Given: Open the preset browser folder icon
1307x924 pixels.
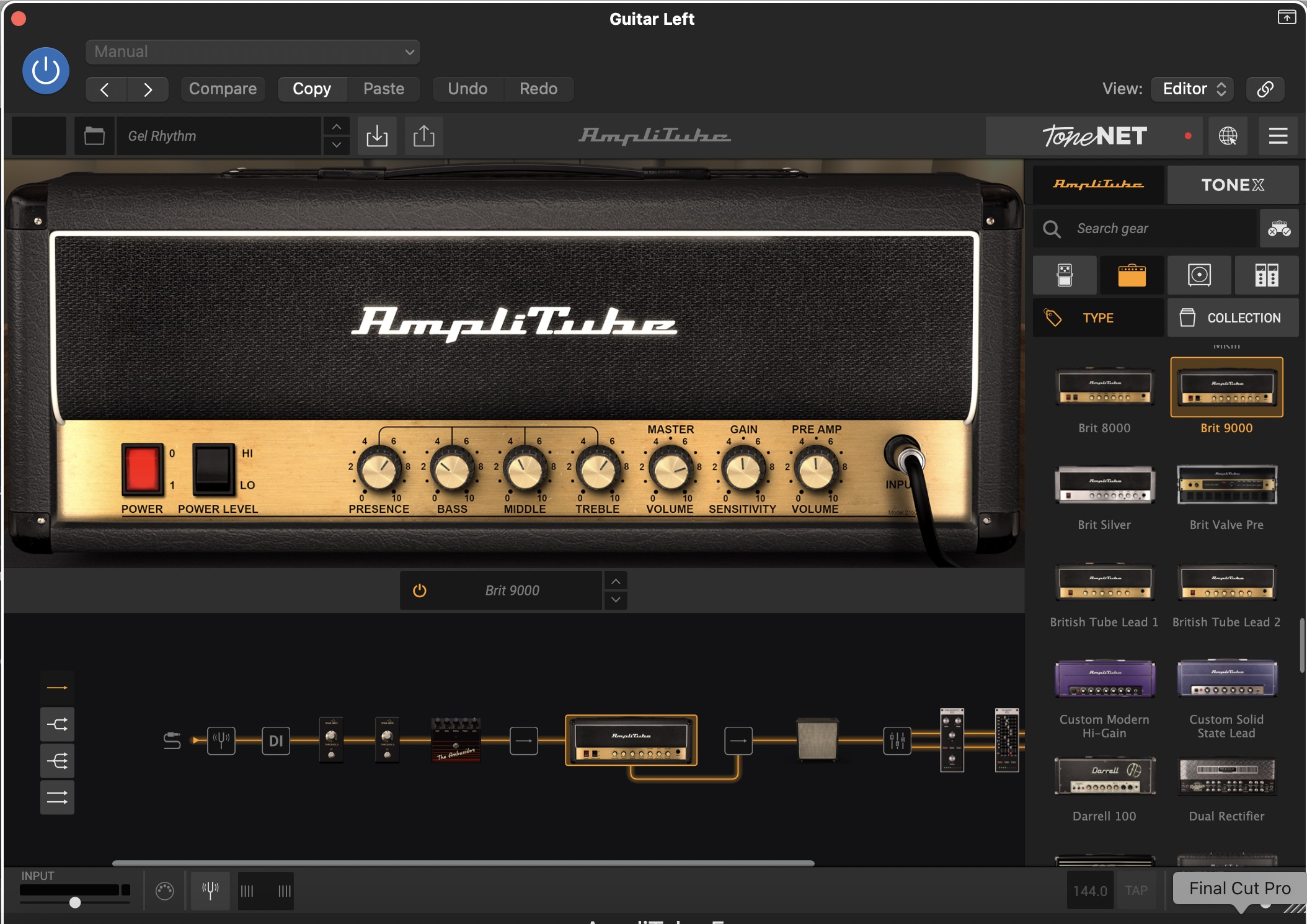Looking at the screenshot, I should pyautogui.click(x=94, y=136).
